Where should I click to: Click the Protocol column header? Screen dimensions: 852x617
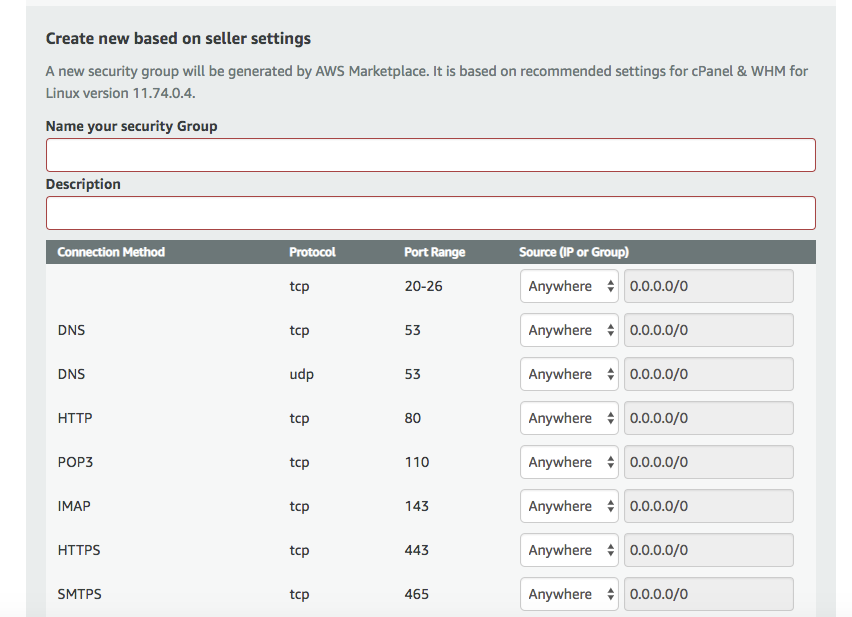[312, 252]
